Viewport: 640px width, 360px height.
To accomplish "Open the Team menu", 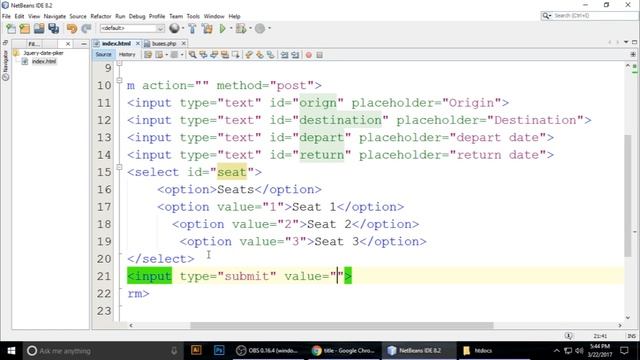I will point(176,16).
